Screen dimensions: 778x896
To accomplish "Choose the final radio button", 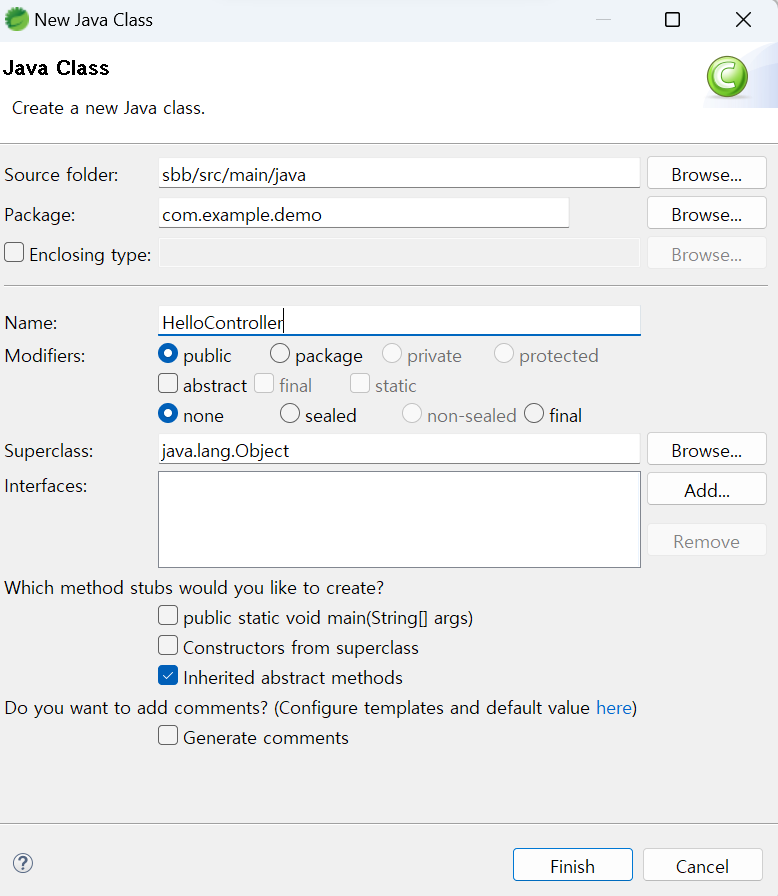I will pyautogui.click(x=534, y=414).
